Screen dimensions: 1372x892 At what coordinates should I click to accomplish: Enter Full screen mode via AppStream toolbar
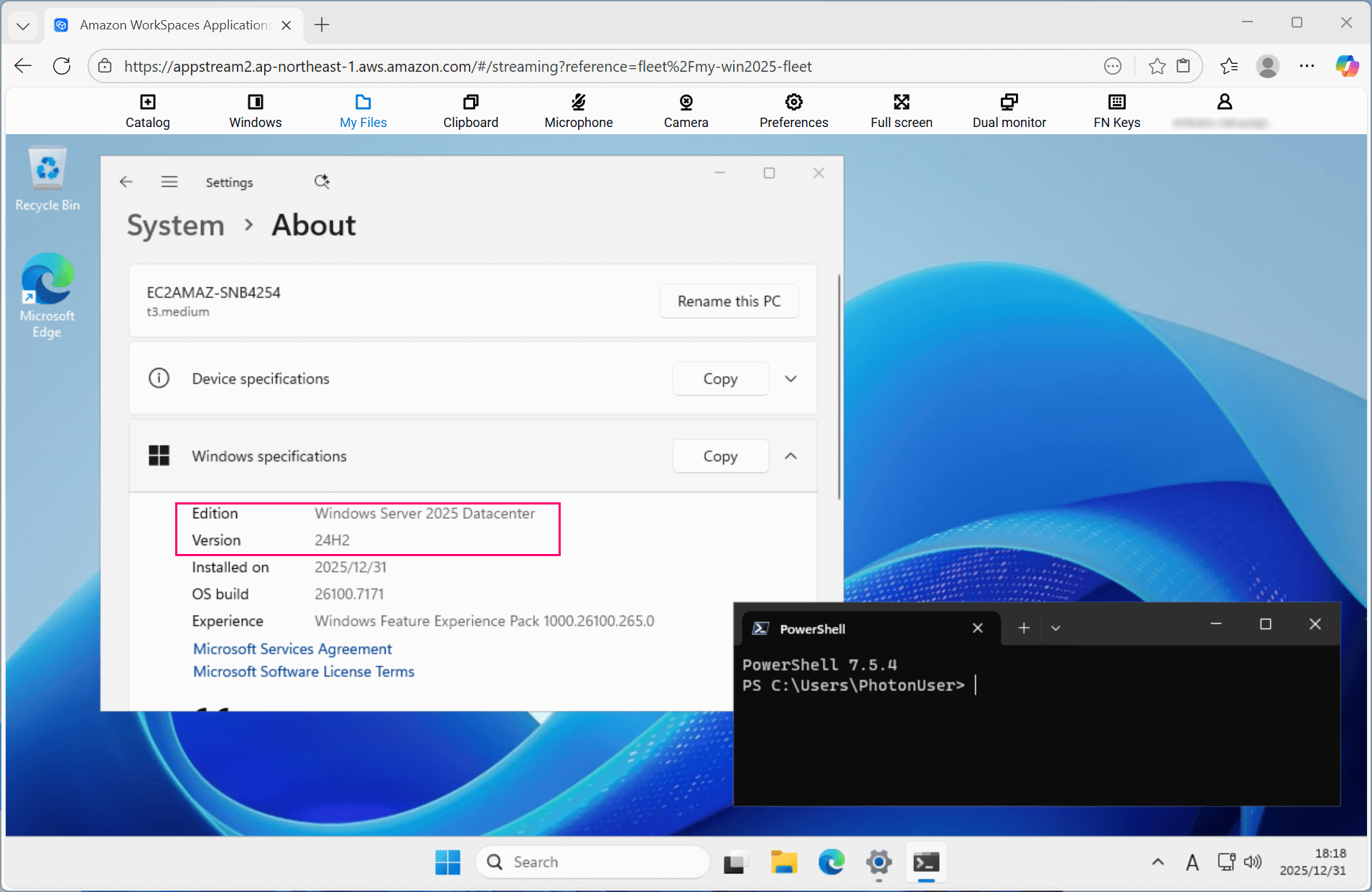(x=901, y=111)
